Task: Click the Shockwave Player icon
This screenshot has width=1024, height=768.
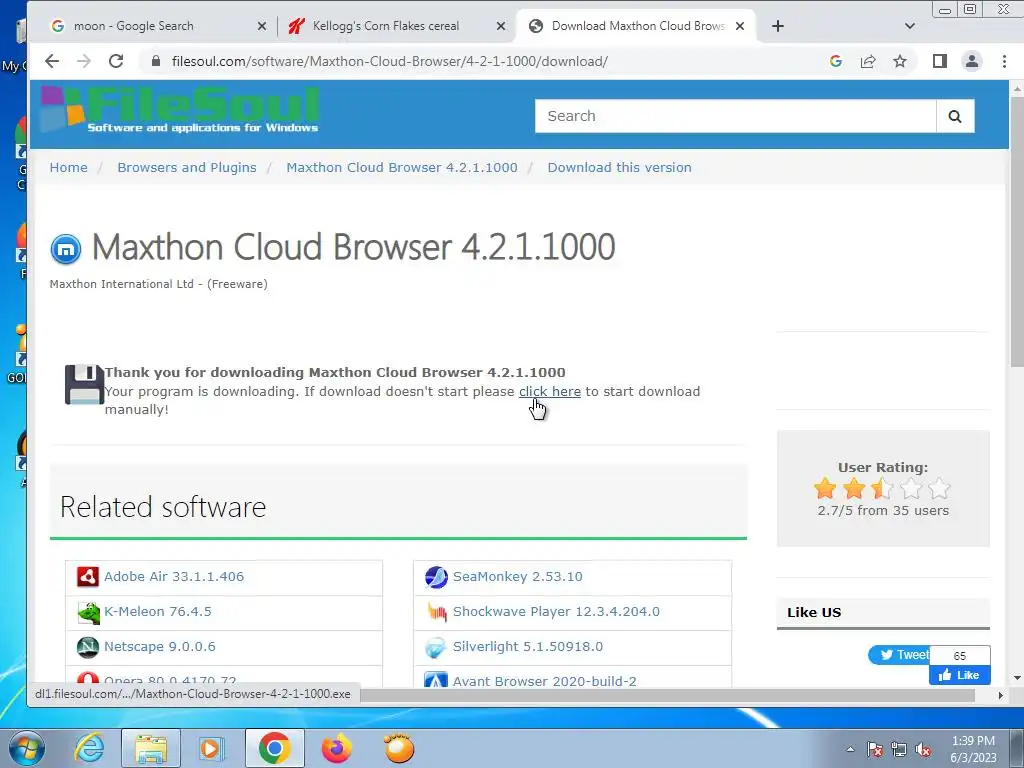Action: (436, 612)
